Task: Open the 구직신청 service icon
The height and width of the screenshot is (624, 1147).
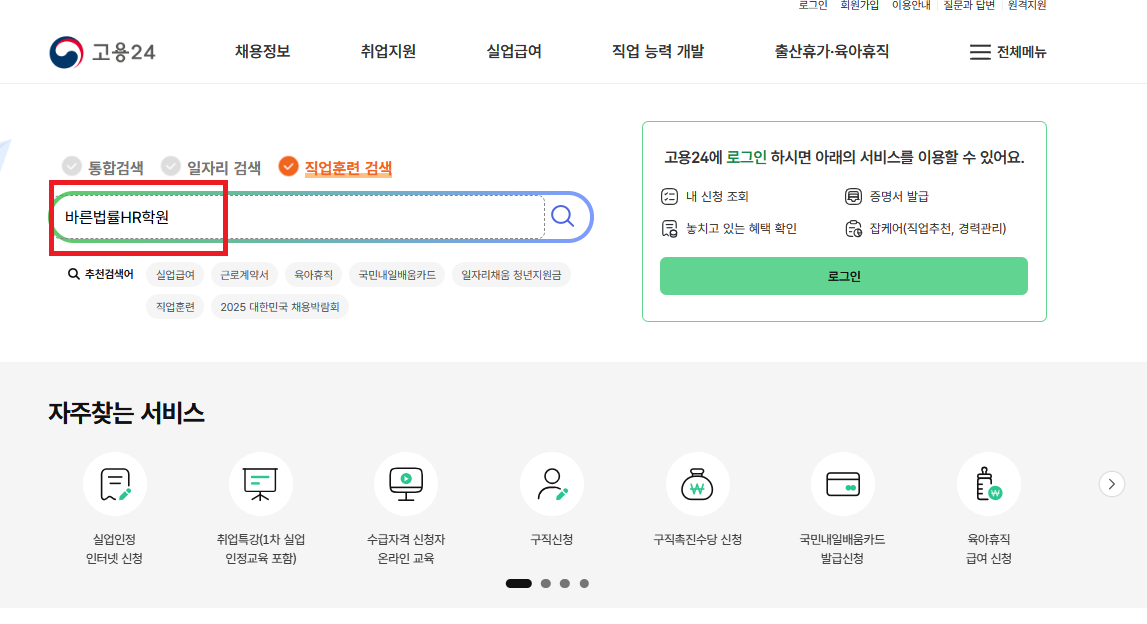Action: [551, 484]
